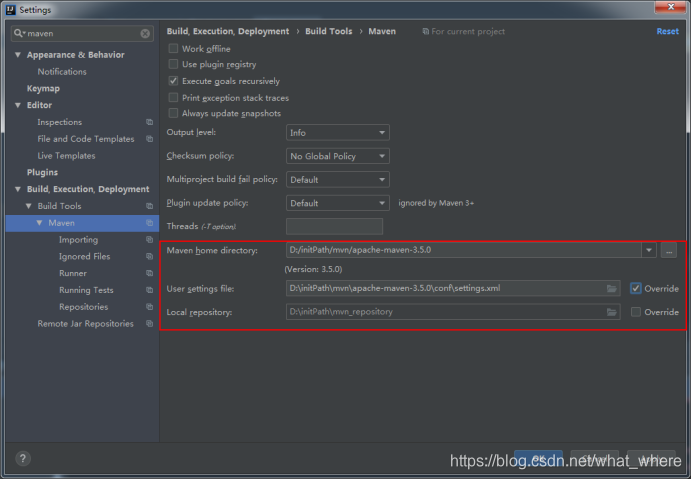The width and height of the screenshot is (692, 480).
Task: Click project-level icon beside Ignored Files
Action: pos(150,256)
